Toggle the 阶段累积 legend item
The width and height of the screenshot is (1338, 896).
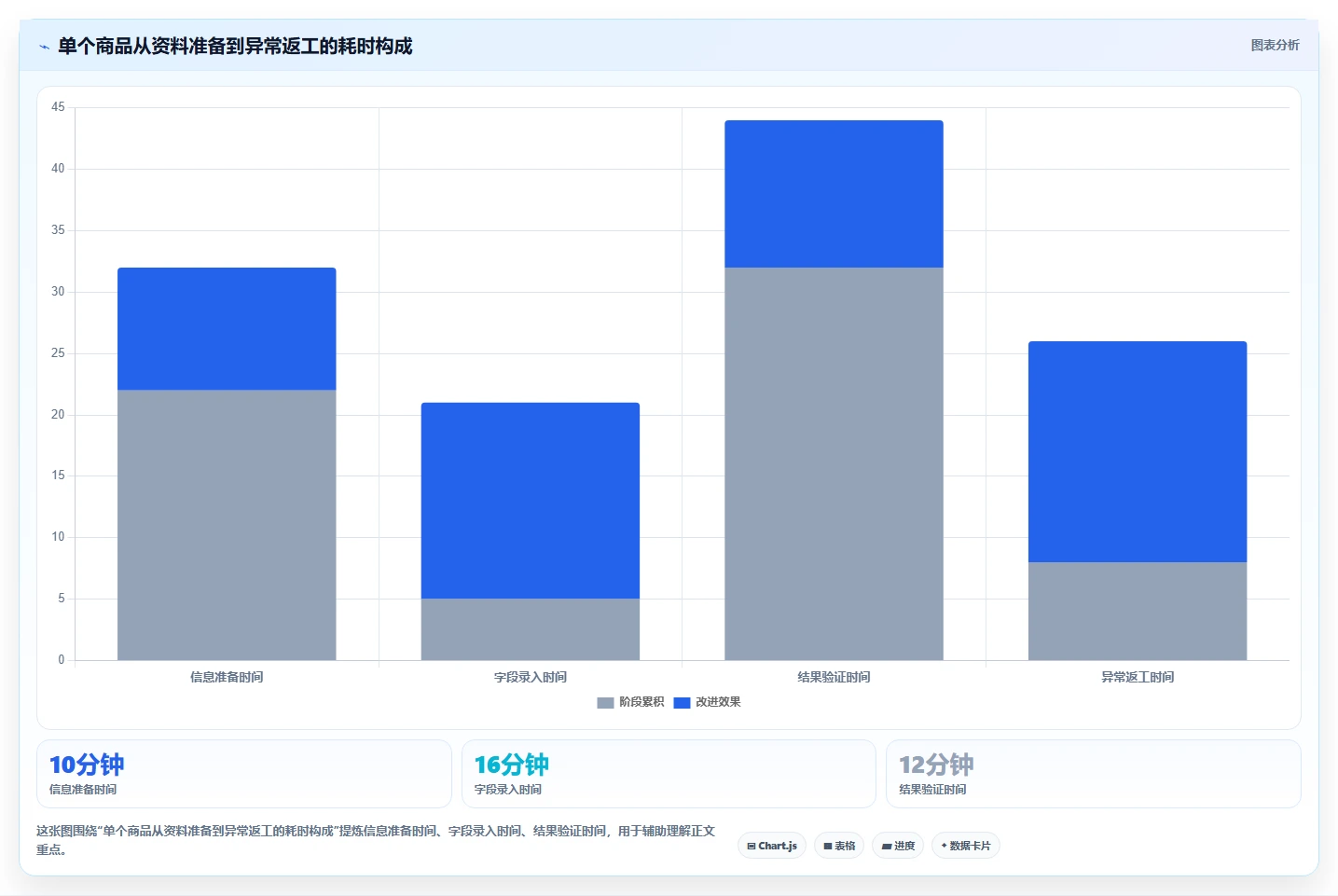(x=630, y=702)
